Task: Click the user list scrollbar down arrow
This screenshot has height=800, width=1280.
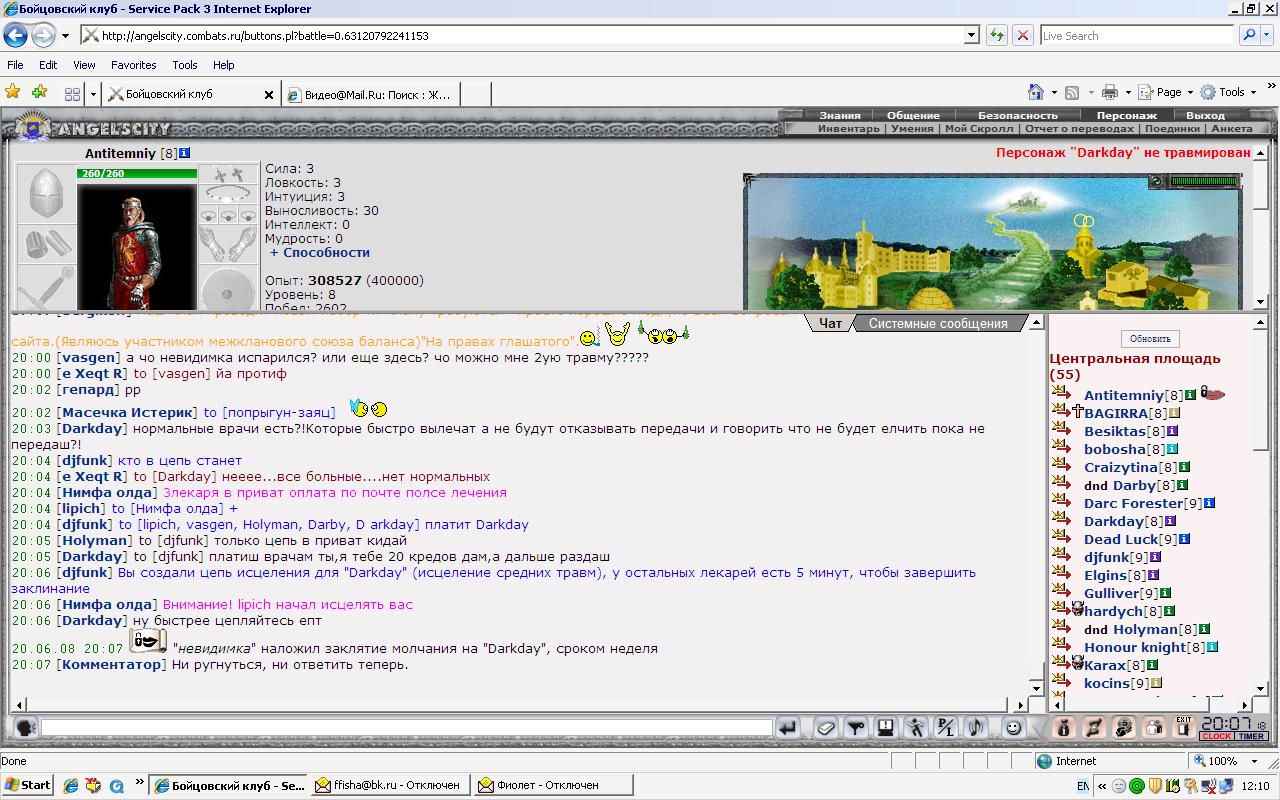Action: (1260, 688)
